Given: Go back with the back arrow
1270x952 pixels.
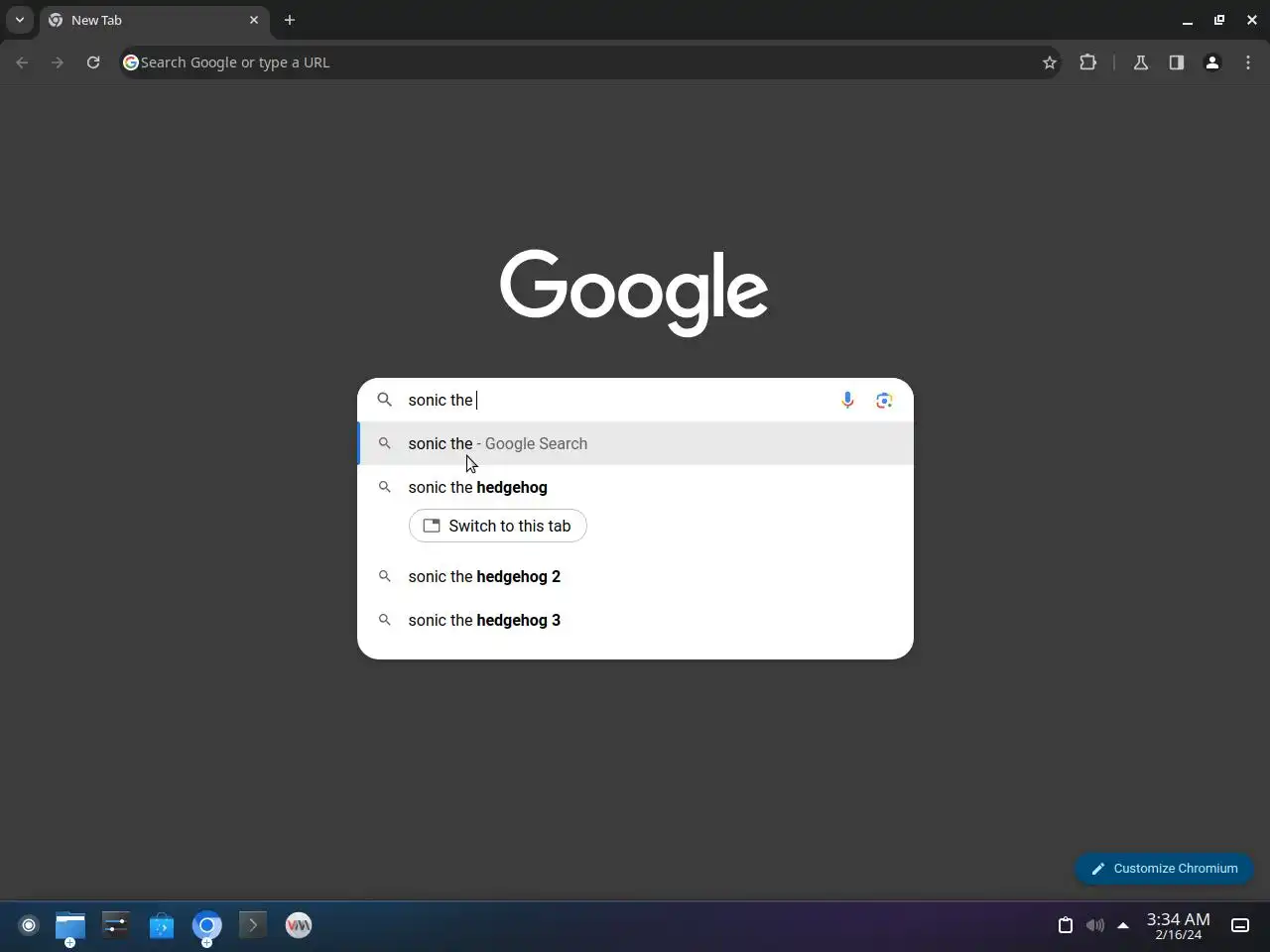Looking at the screenshot, I should click(x=22, y=62).
